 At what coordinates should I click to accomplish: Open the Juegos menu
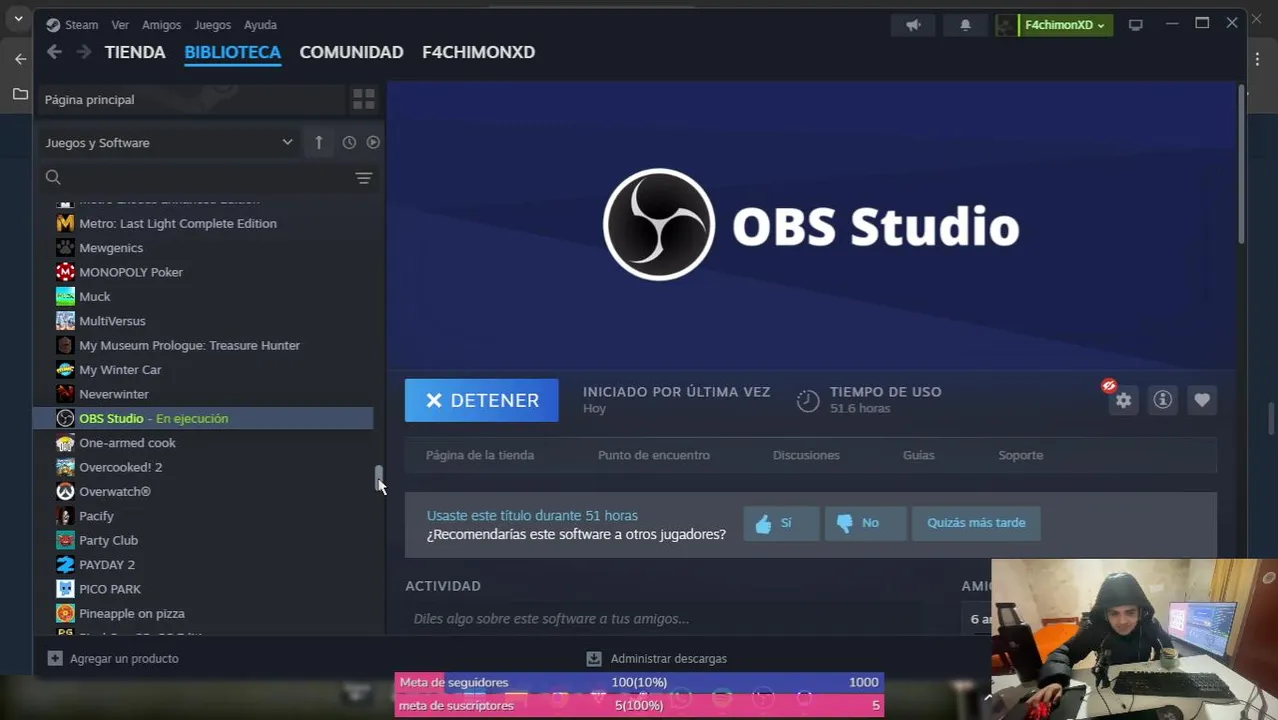(212, 25)
